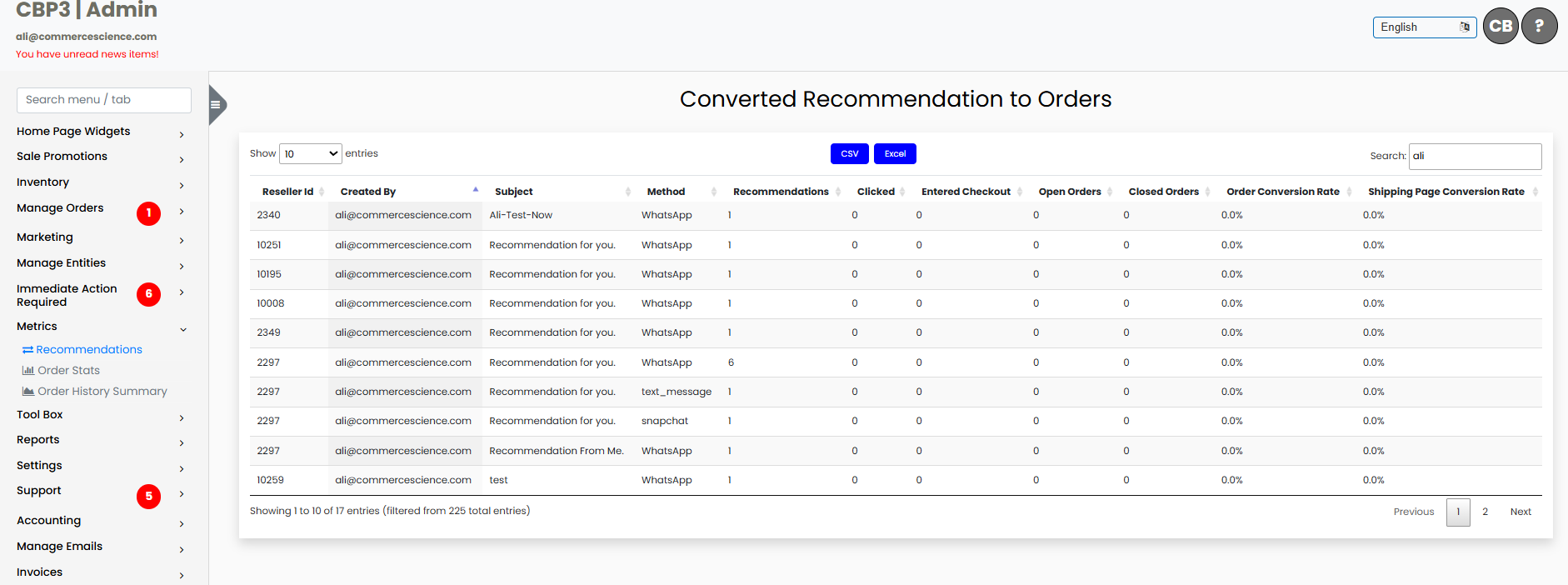The image size is (1568, 585).
Task: Open the help question mark icon
Action: 1539,27
